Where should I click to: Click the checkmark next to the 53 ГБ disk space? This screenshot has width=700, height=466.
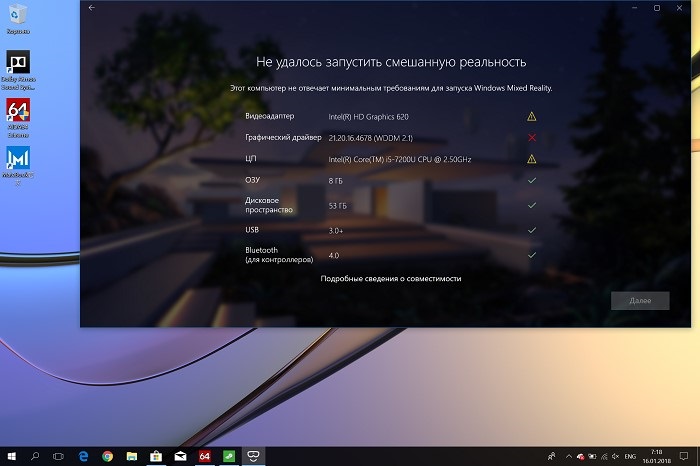click(x=532, y=205)
